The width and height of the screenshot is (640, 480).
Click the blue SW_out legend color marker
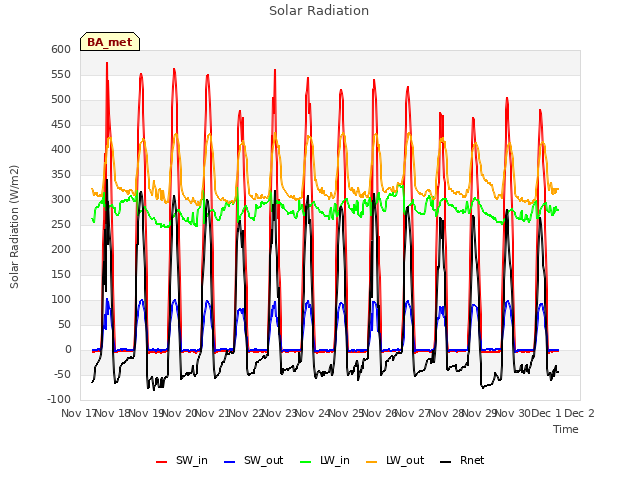[230, 462]
